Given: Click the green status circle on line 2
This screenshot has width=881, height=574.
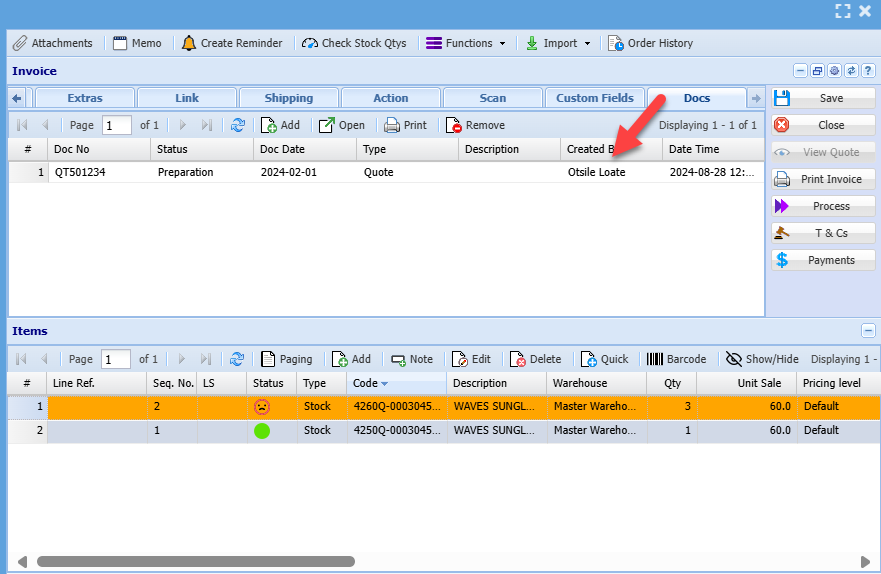Looking at the screenshot, I should tap(262, 431).
